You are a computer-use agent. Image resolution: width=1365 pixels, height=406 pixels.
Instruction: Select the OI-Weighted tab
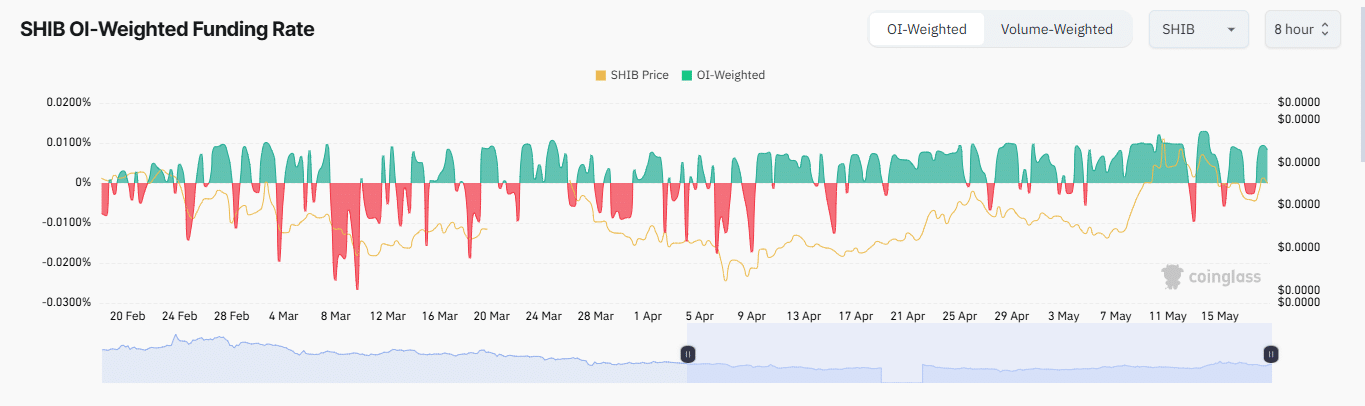[926, 29]
